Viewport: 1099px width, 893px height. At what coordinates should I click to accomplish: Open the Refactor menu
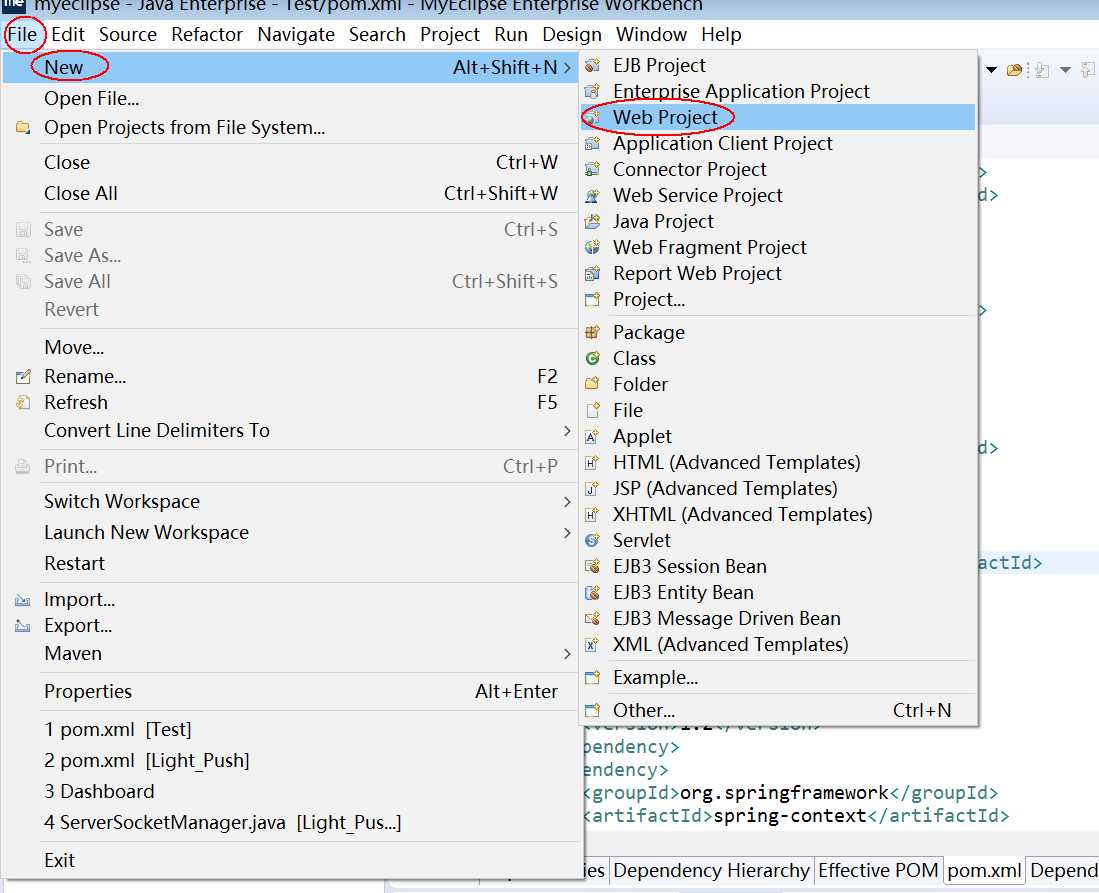tap(207, 34)
